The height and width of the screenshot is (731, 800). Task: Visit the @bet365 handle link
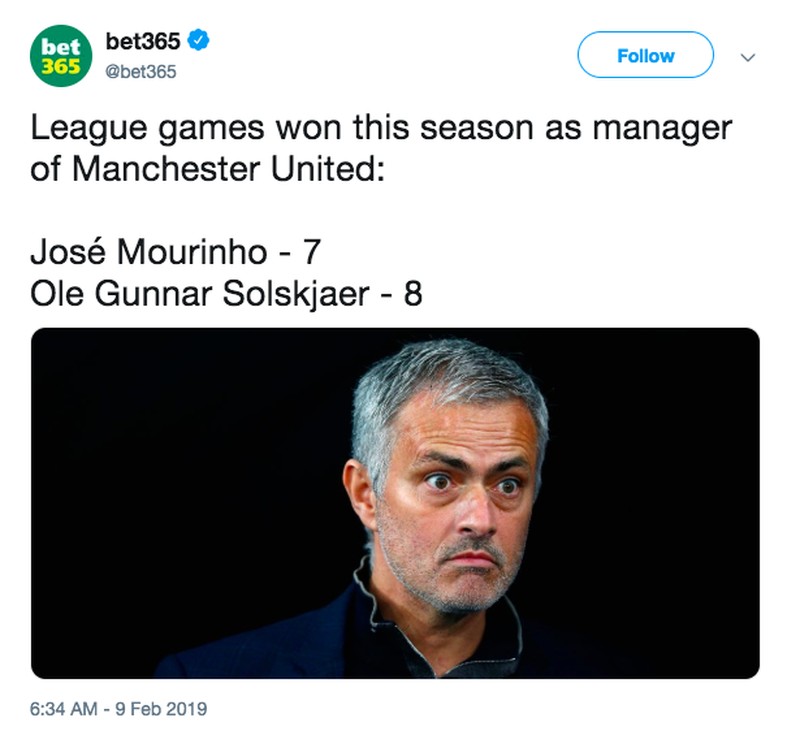(x=141, y=71)
